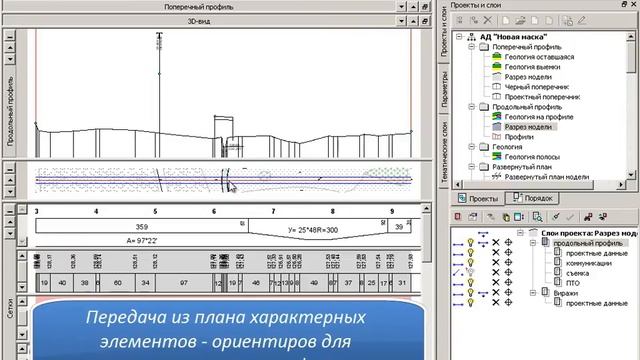Image resolution: width=640 pixels, height=360 pixels.
Task: Click the delete (X) icon in the projects toolbar
Action: pos(487,20)
